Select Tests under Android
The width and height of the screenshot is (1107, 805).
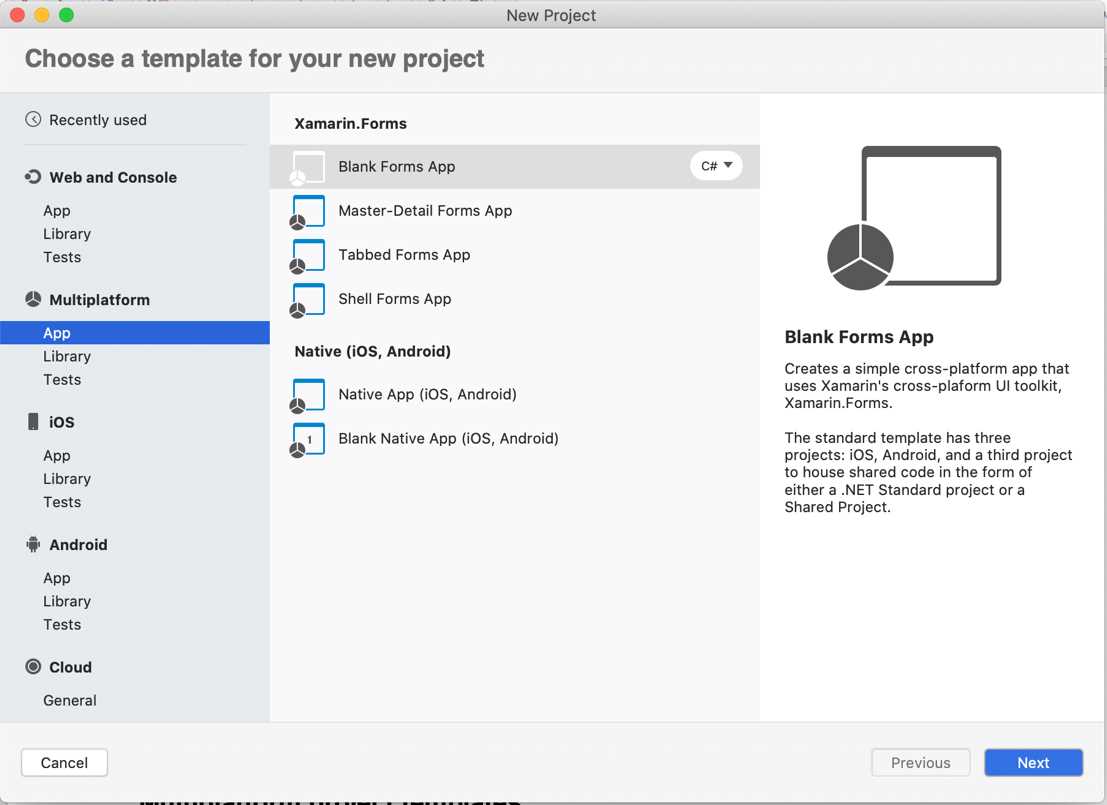pyautogui.click(x=62, y=624)
